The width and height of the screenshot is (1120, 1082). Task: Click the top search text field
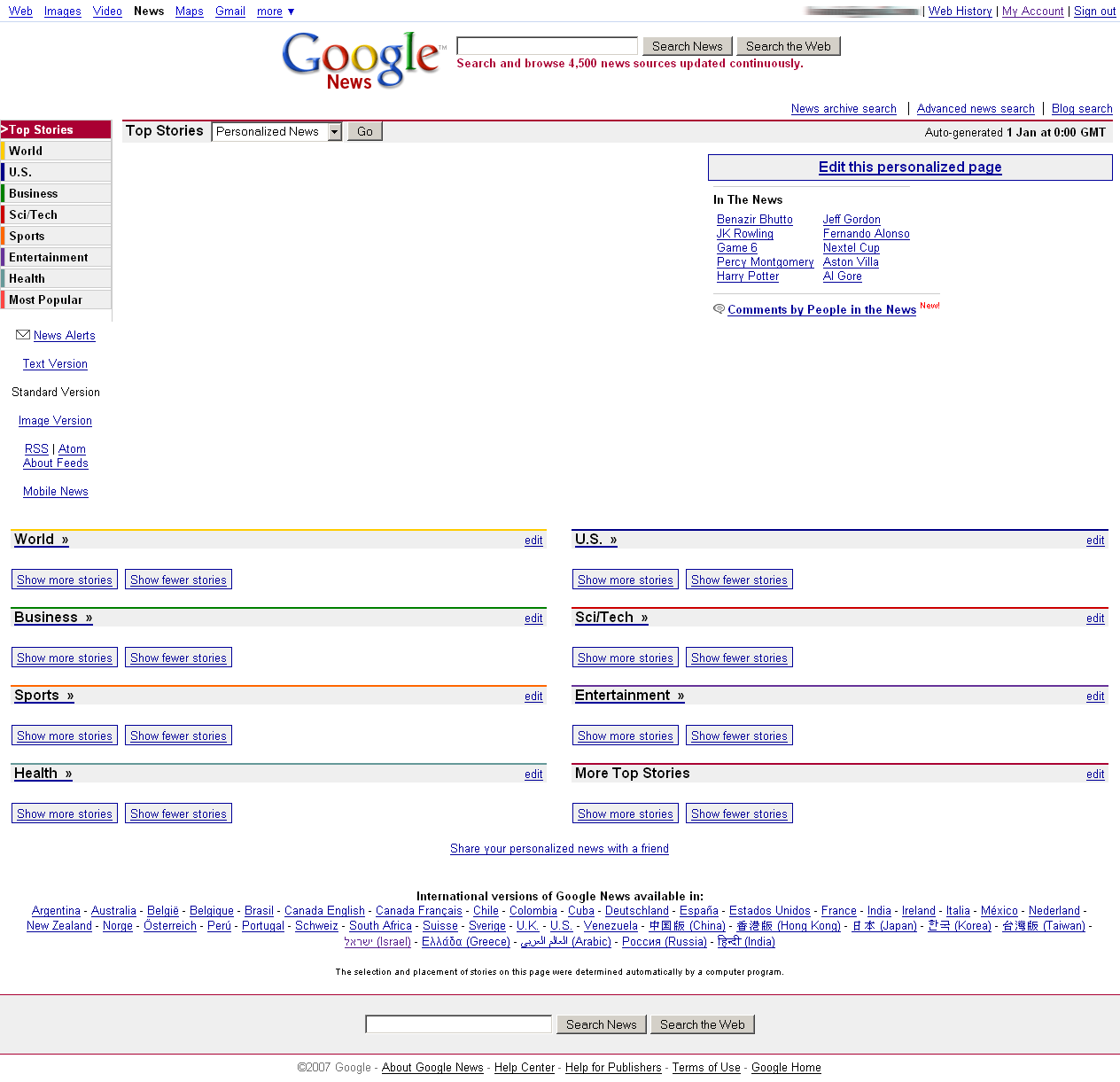[547, 46]
